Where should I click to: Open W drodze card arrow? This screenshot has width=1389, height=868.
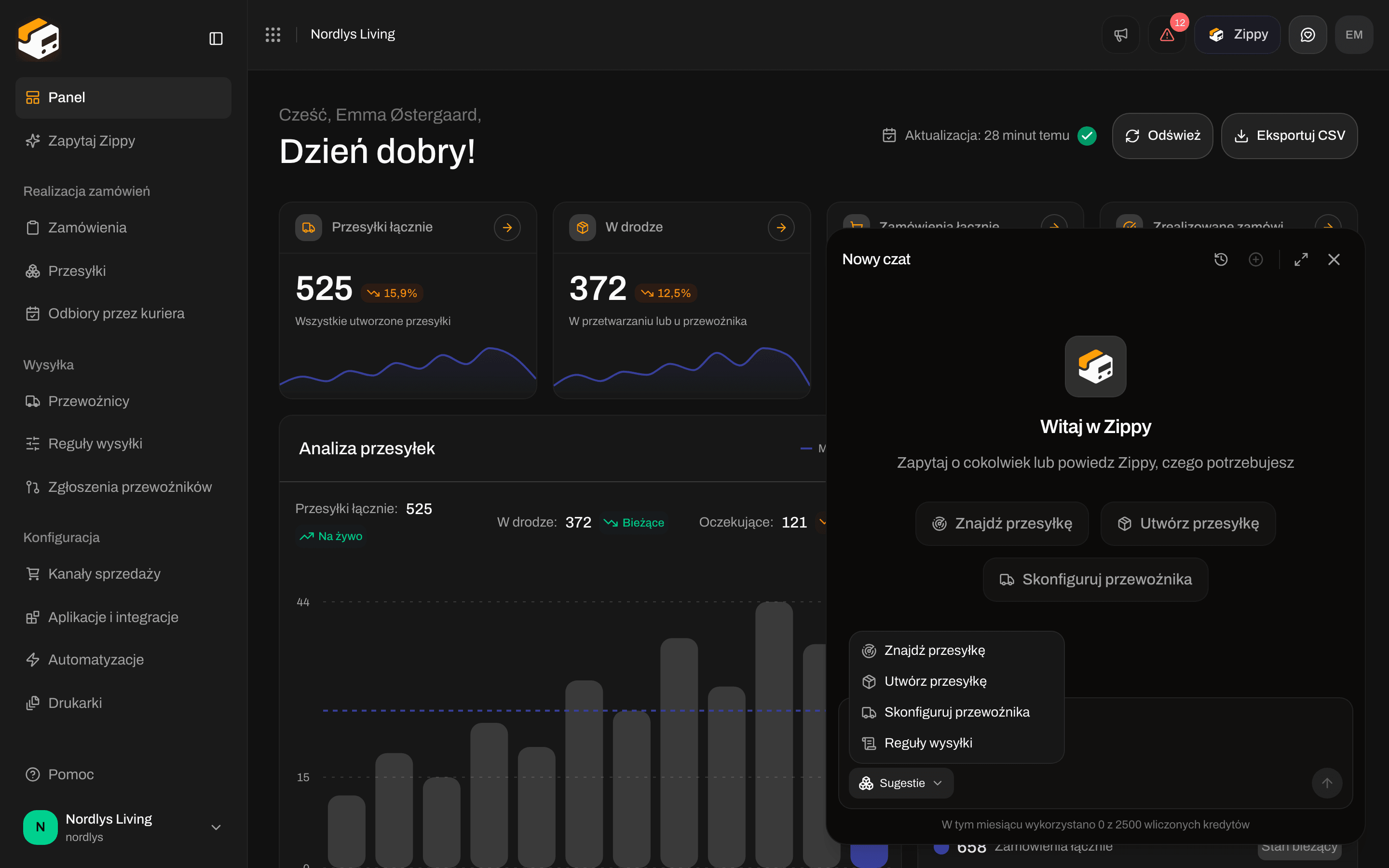[x=781, y=227]
